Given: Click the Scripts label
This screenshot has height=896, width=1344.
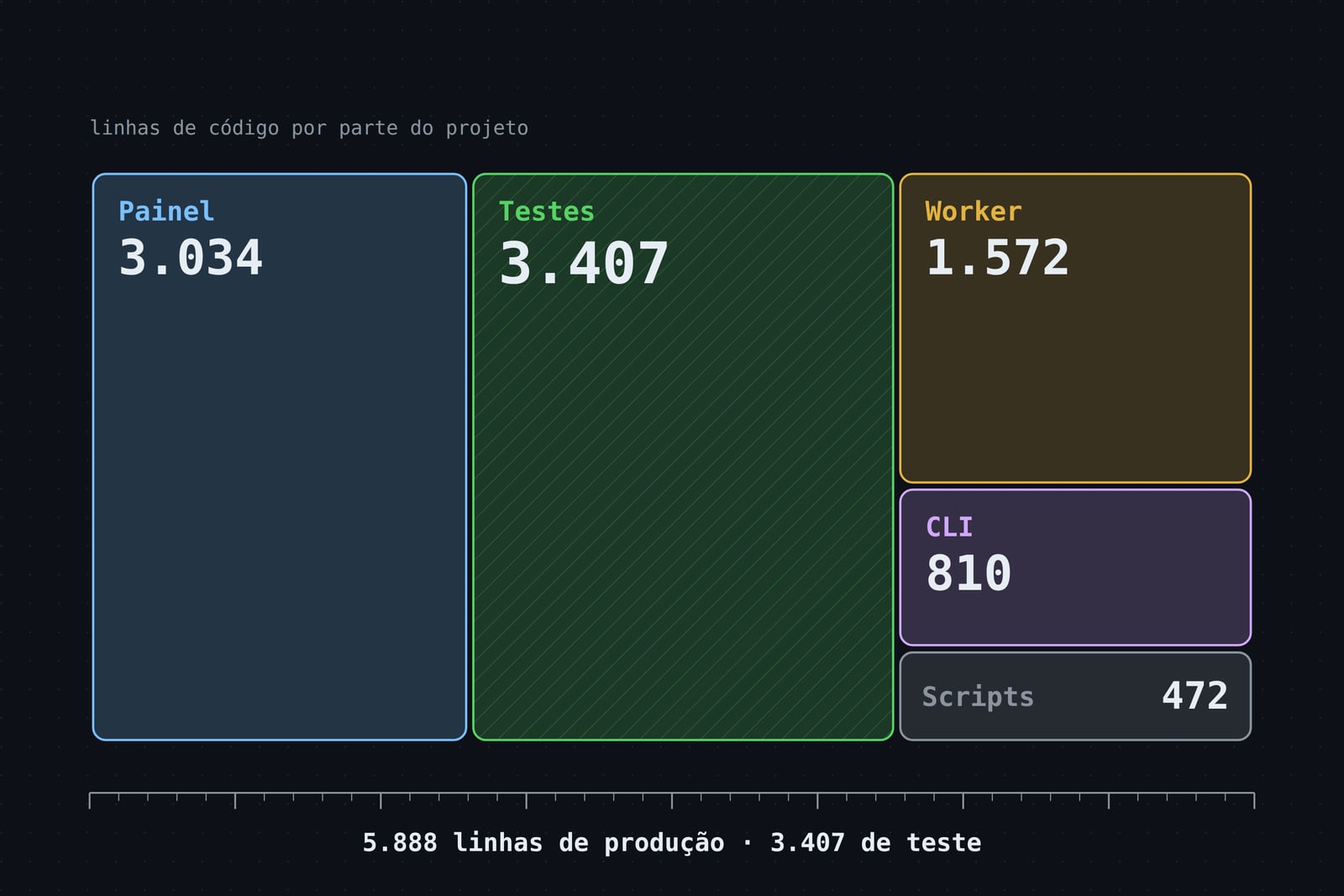Looking at the screenshot, I should (x=978, y=697).
